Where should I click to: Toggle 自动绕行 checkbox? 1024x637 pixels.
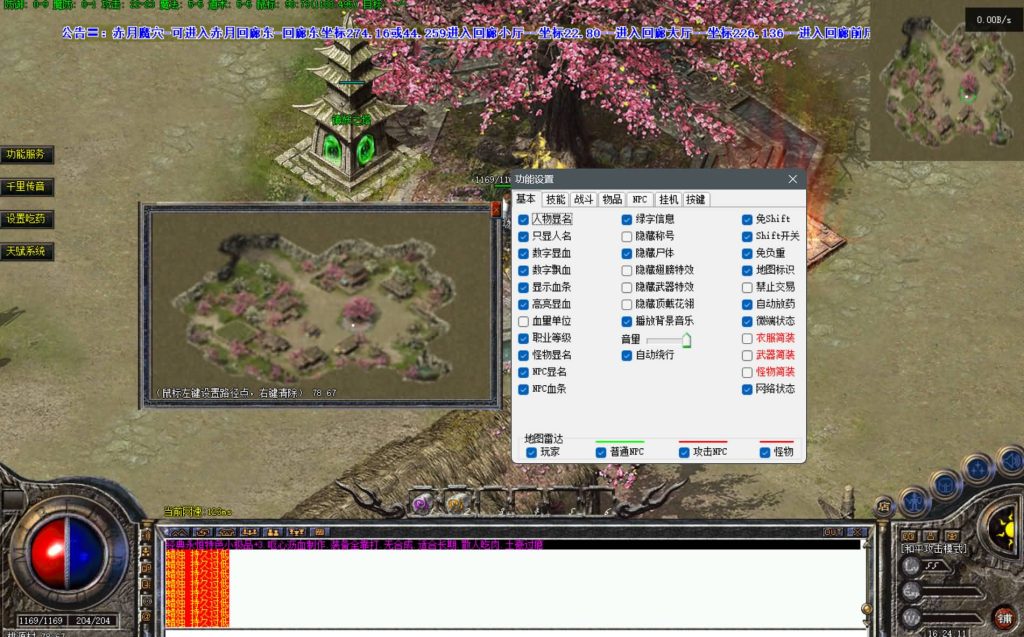coord(626,355)
